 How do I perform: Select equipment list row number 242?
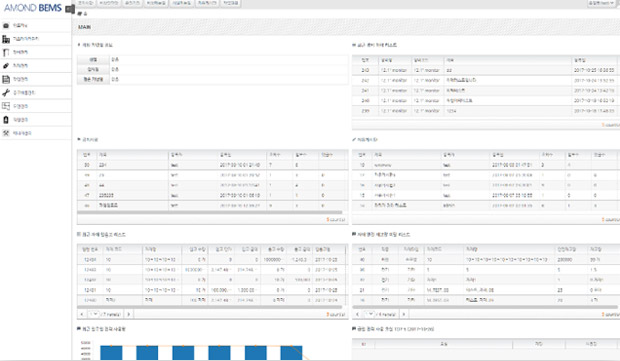tap(486, 80)
